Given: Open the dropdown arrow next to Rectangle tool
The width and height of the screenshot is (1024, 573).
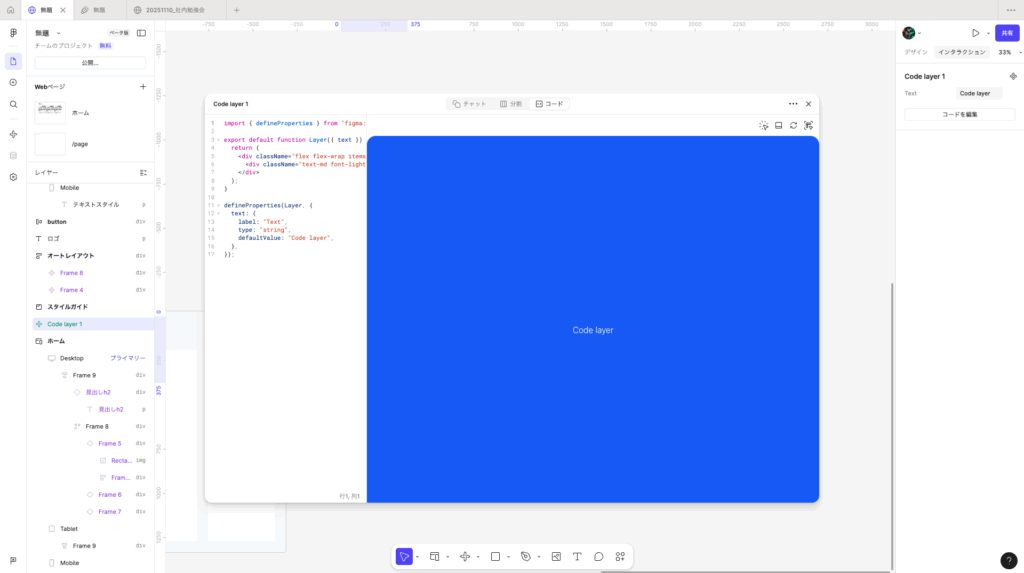Looking at the screenshot, I should (508, 557).
